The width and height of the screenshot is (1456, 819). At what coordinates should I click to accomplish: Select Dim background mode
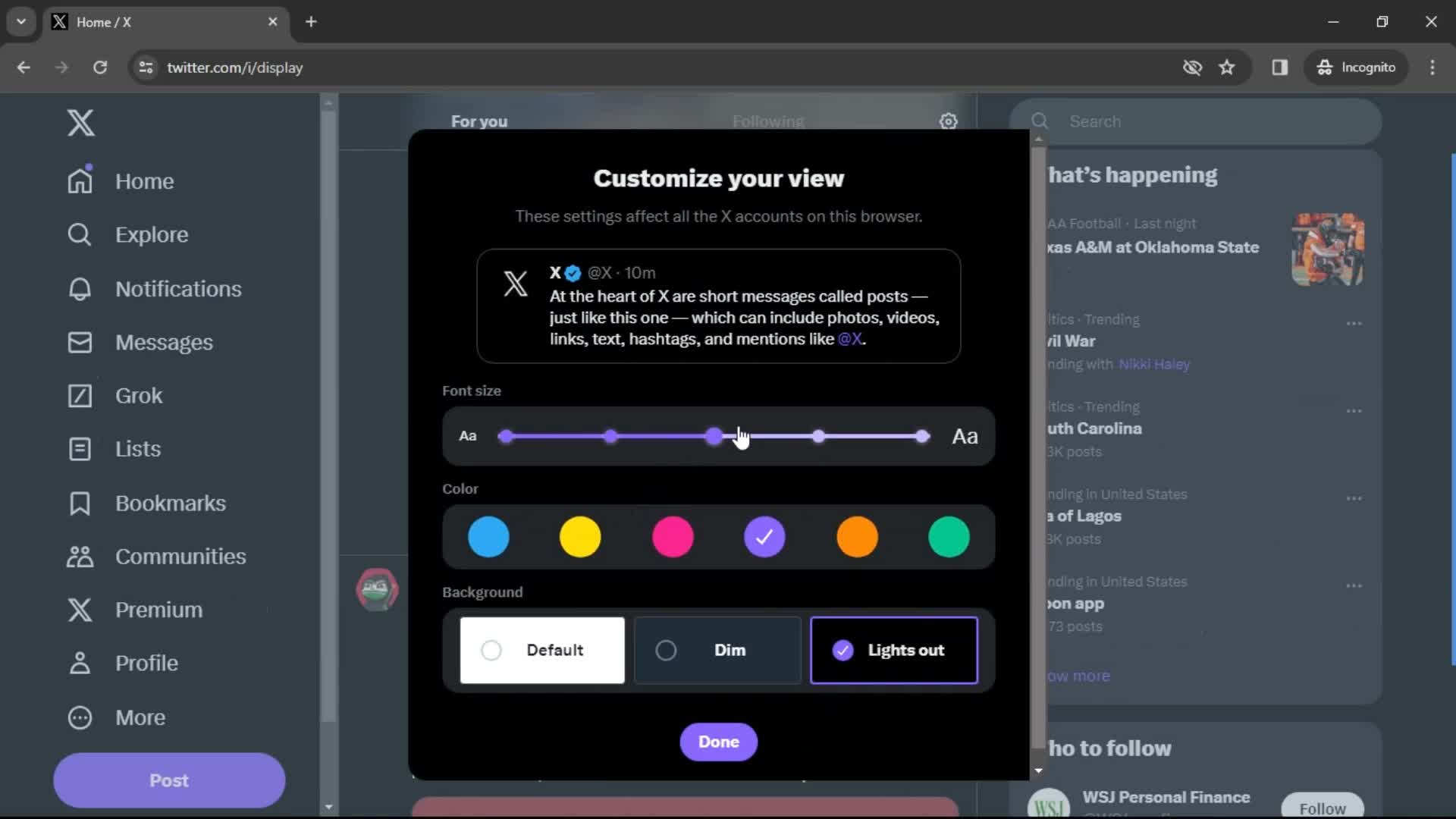(718, 650)
